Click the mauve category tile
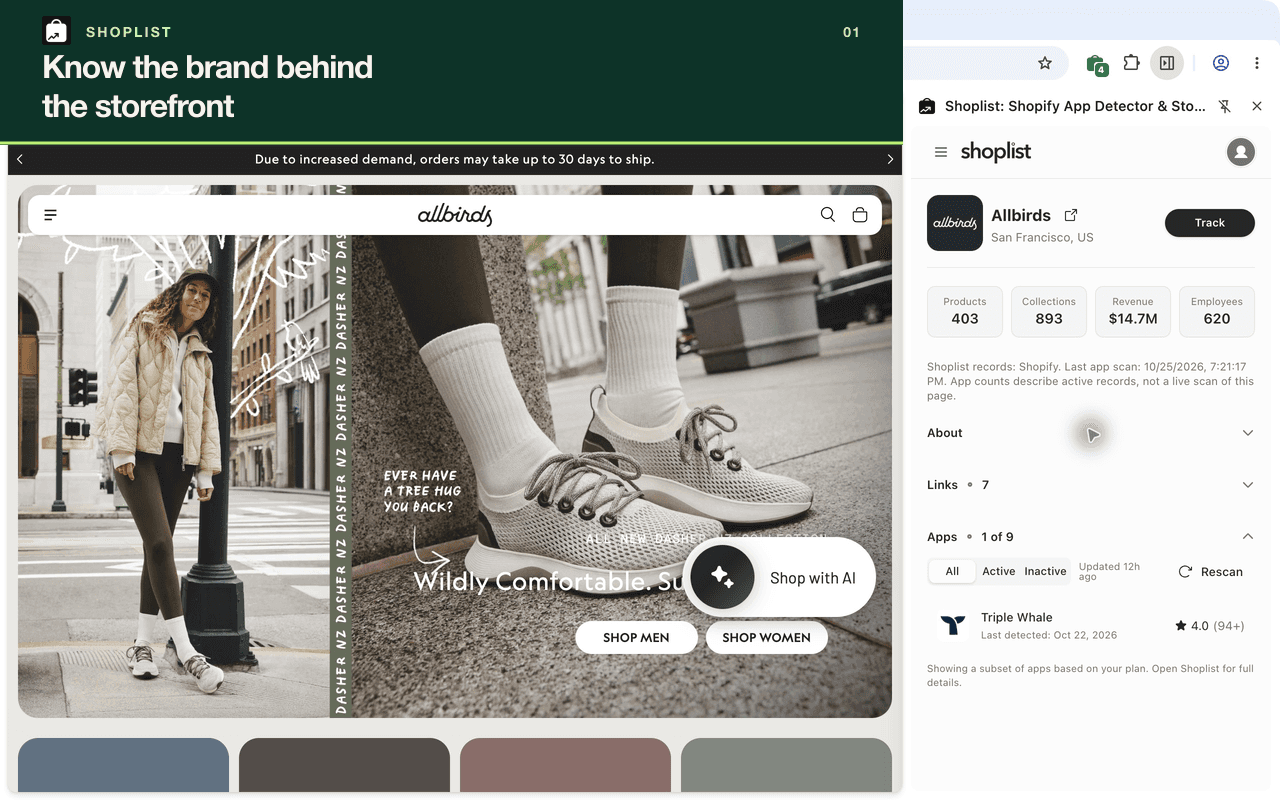1280x800 pixels. (x=565, y=765)
